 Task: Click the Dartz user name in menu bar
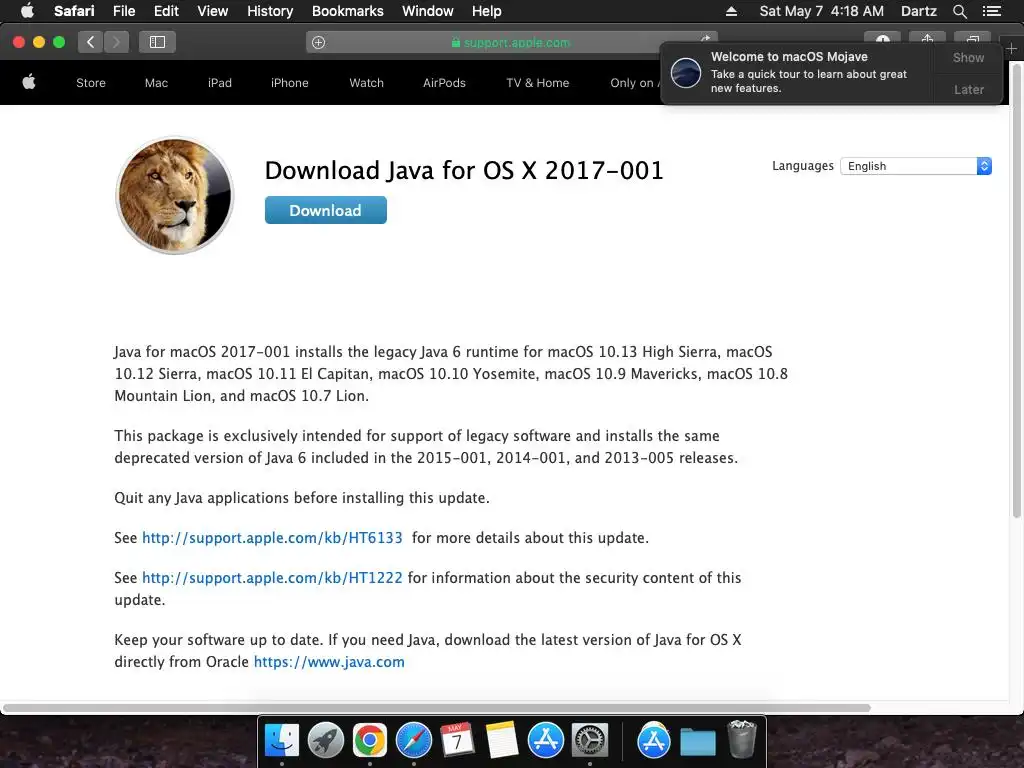pyautogui.click(x=918, y=11)
